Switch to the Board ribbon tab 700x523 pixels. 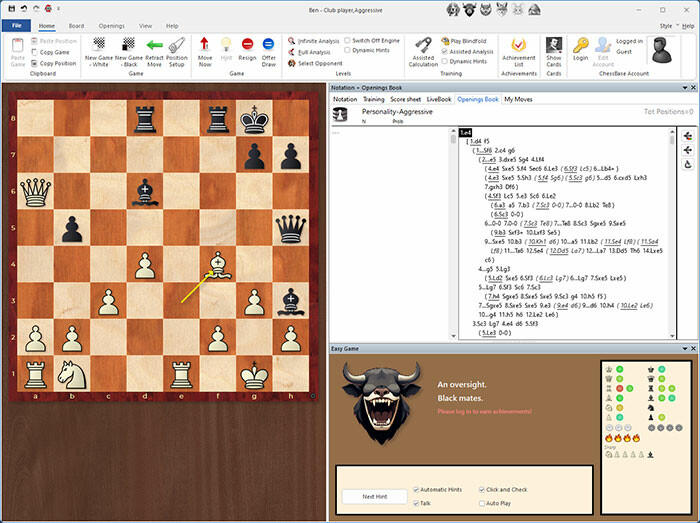coord(76,25)
